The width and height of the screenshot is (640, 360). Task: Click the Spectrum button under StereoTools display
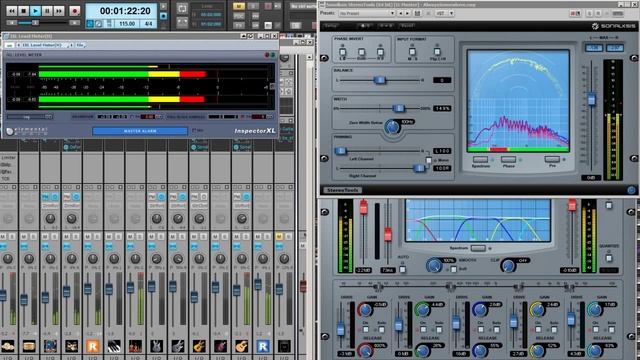[480, 159]
